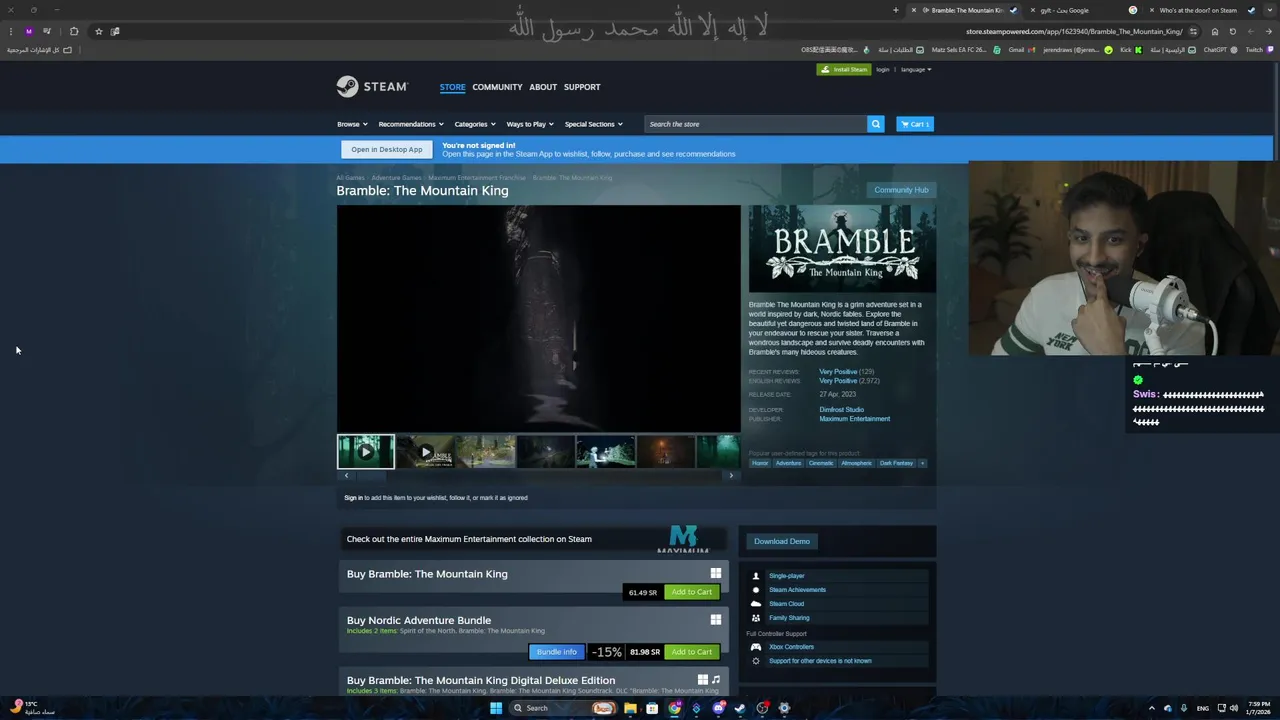The image size is (1280, 720).
Task: Select the second trailer video thumbnail
Action: [x=426, y=452]
